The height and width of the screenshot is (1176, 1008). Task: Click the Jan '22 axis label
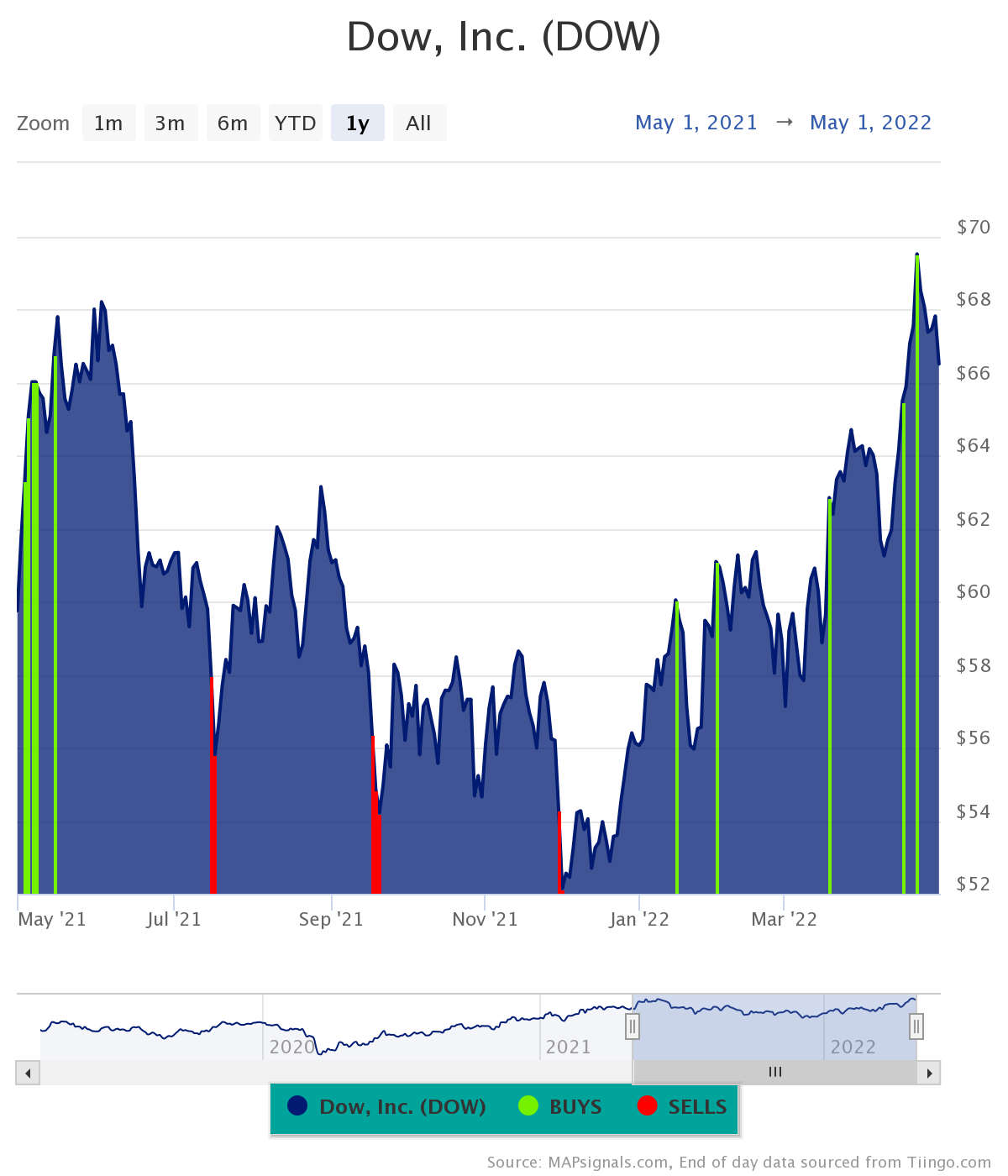[x=639, y=919]
